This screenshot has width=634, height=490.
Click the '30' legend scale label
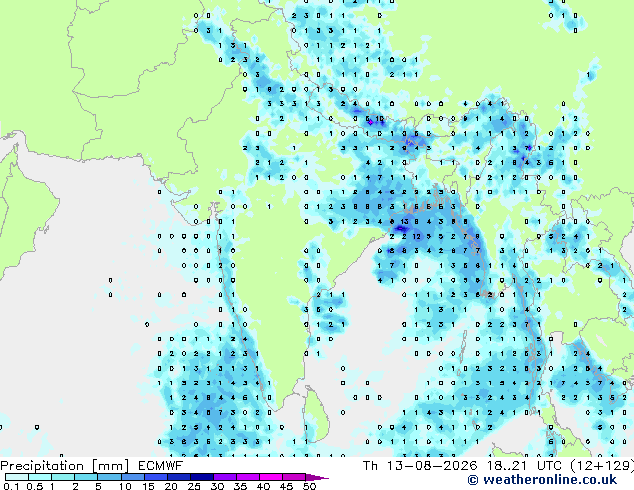point(217,486)
